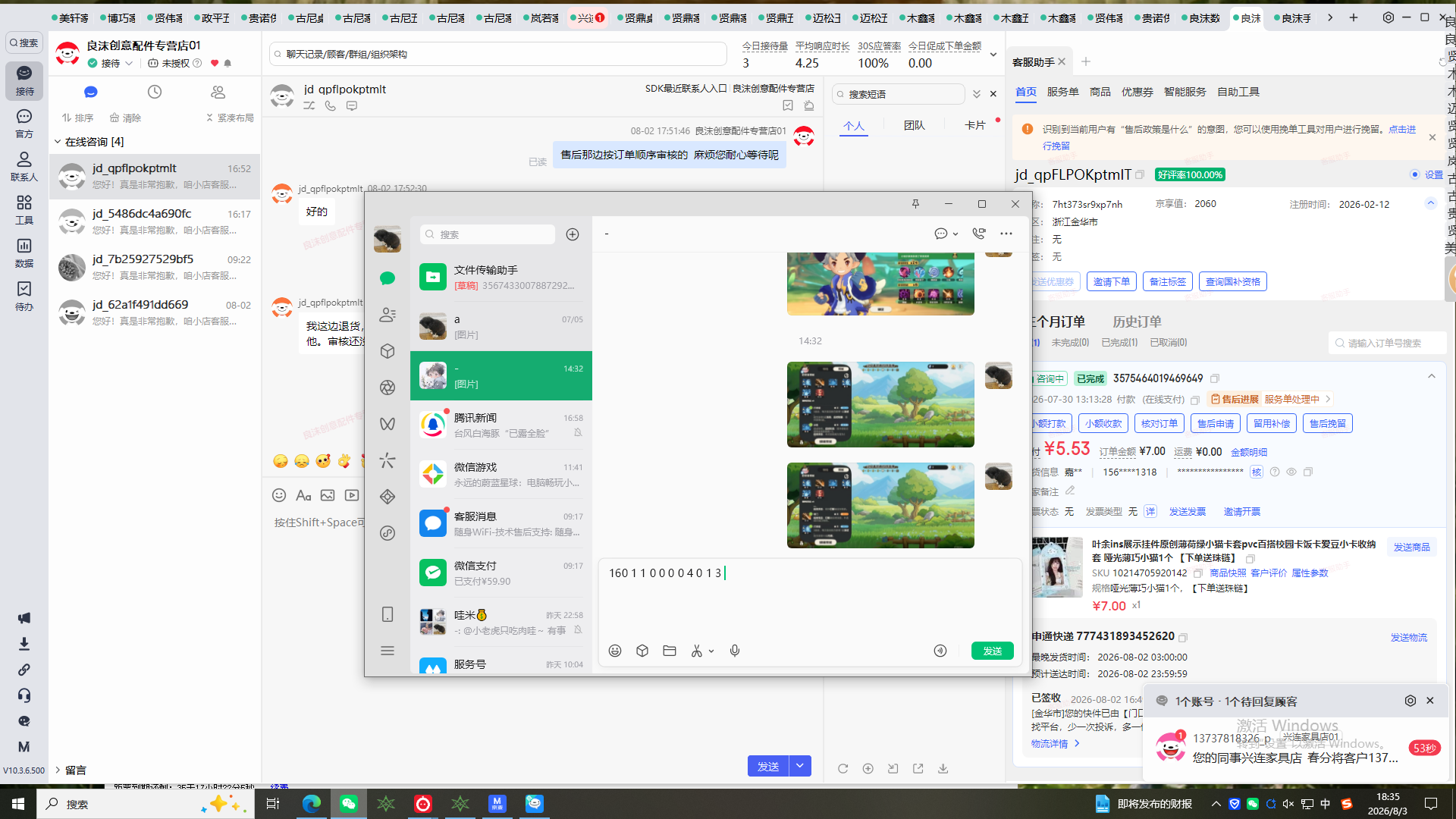
Task: Click the scissors screenshot icon in WeChat
Action: pyautogui.click(x=696, y=651)
